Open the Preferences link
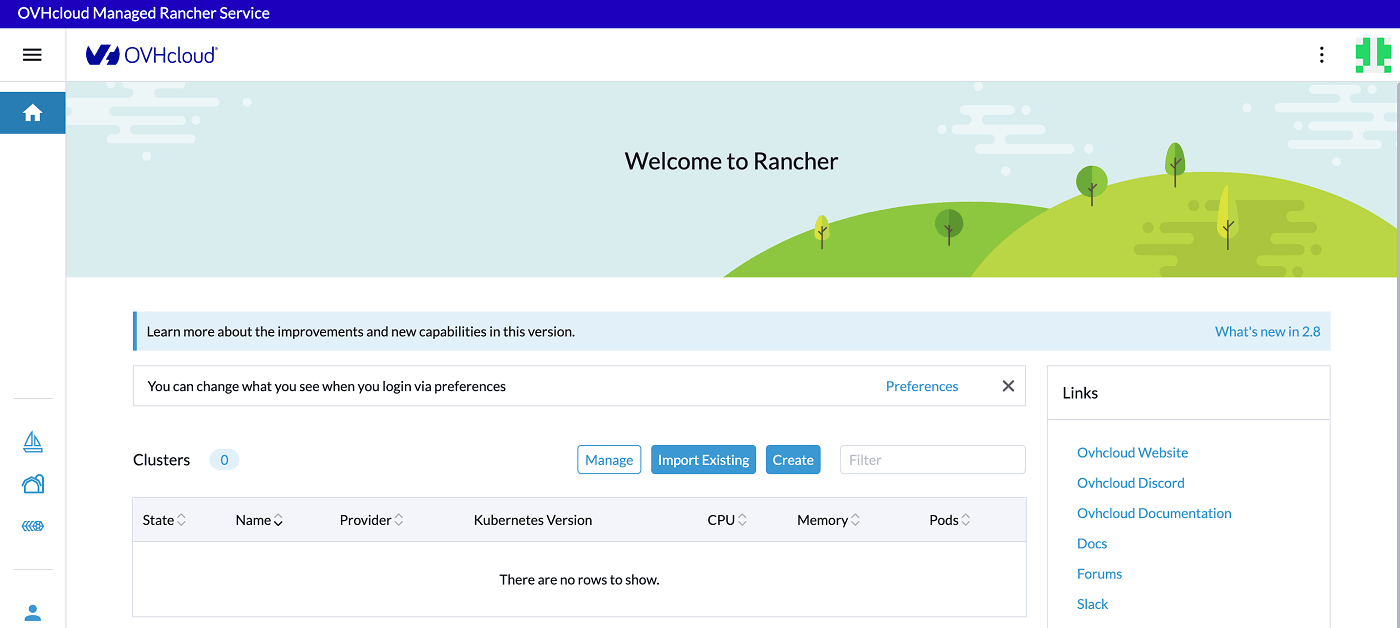Viewport: 1400px width, 628px height. (x=922, y=386)
